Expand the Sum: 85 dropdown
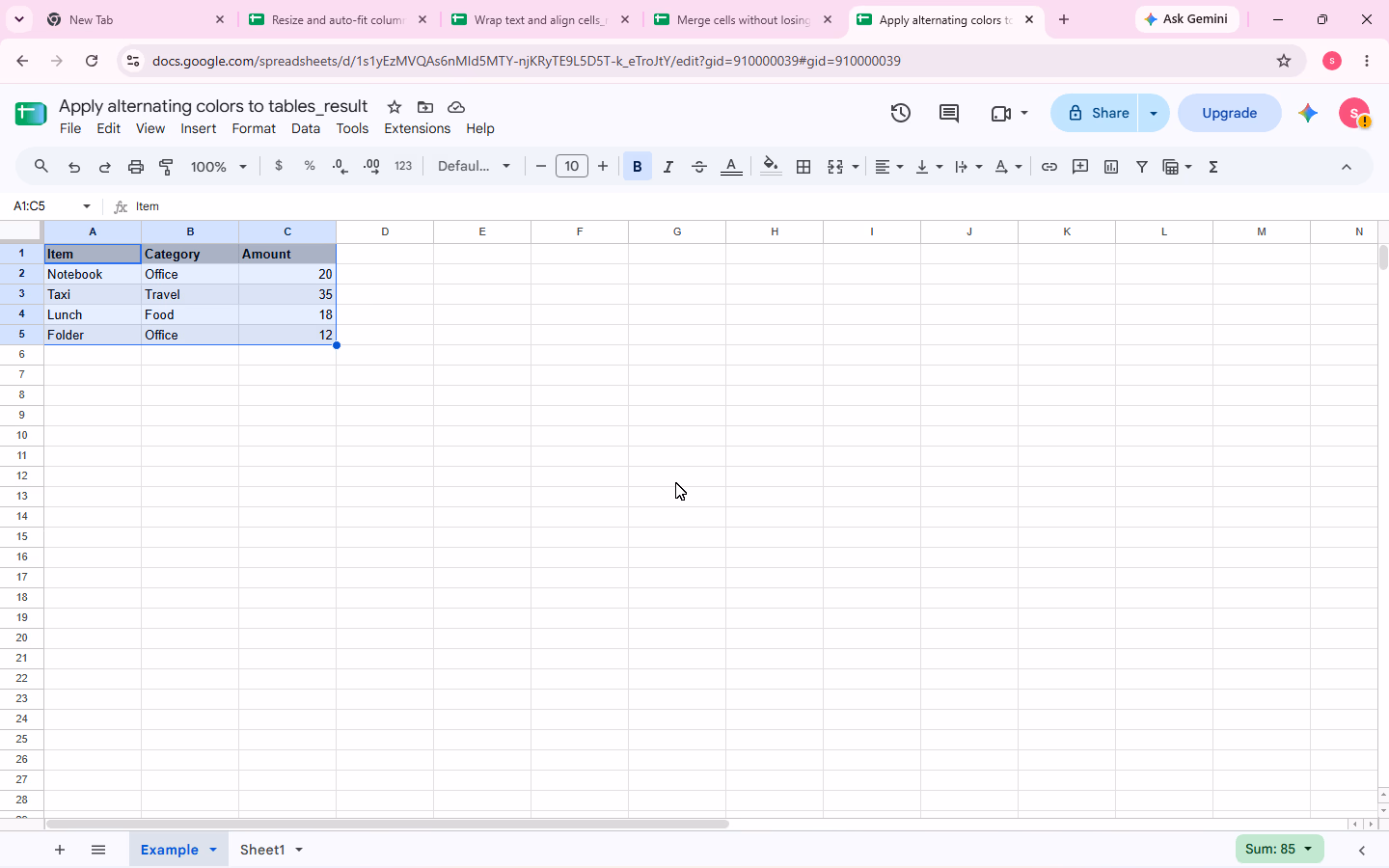This screenshot has height=868, width=1389. (x=1279, y=849)
